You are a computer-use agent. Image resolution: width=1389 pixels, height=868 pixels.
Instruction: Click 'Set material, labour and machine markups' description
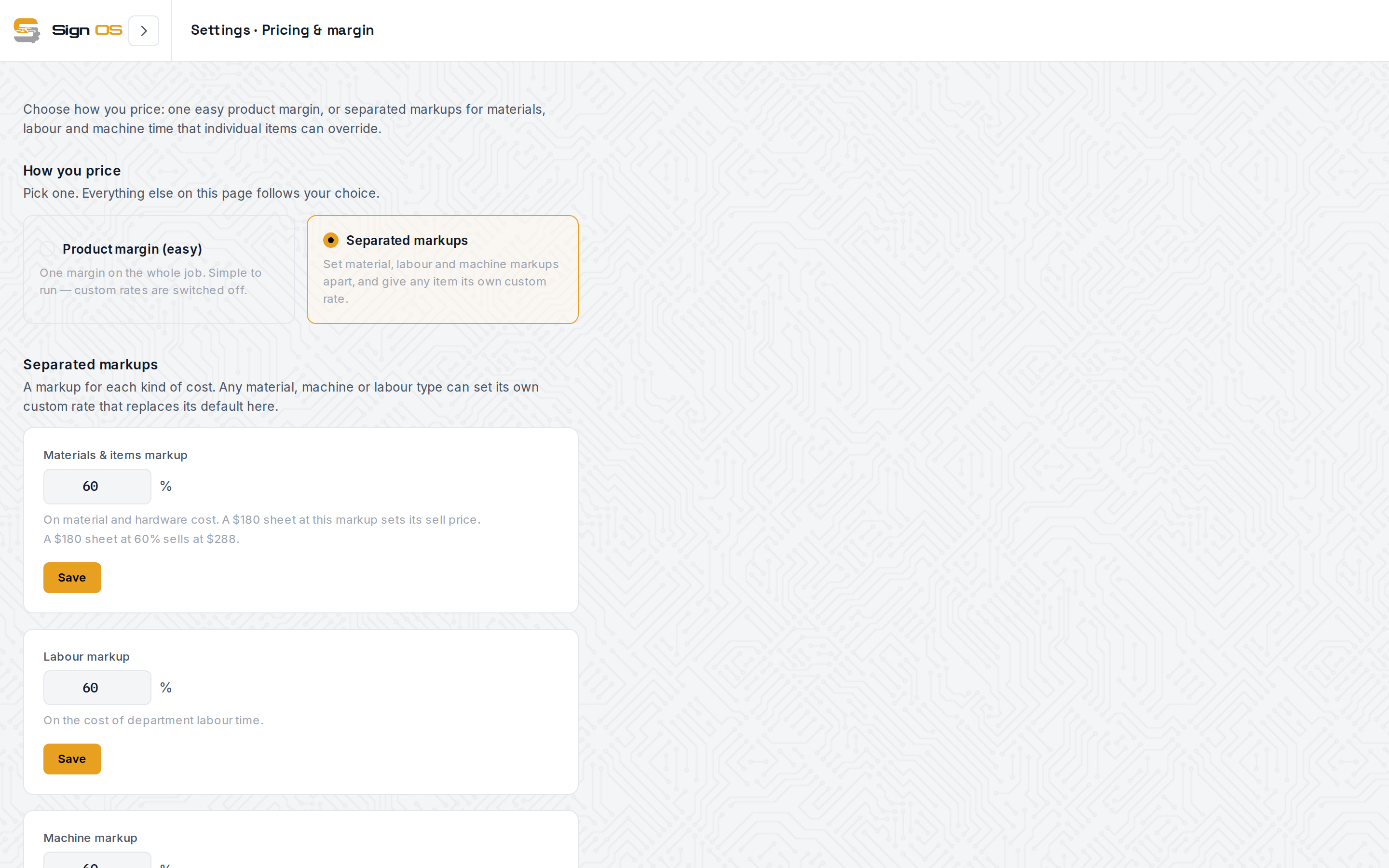[x=441, y=281]
